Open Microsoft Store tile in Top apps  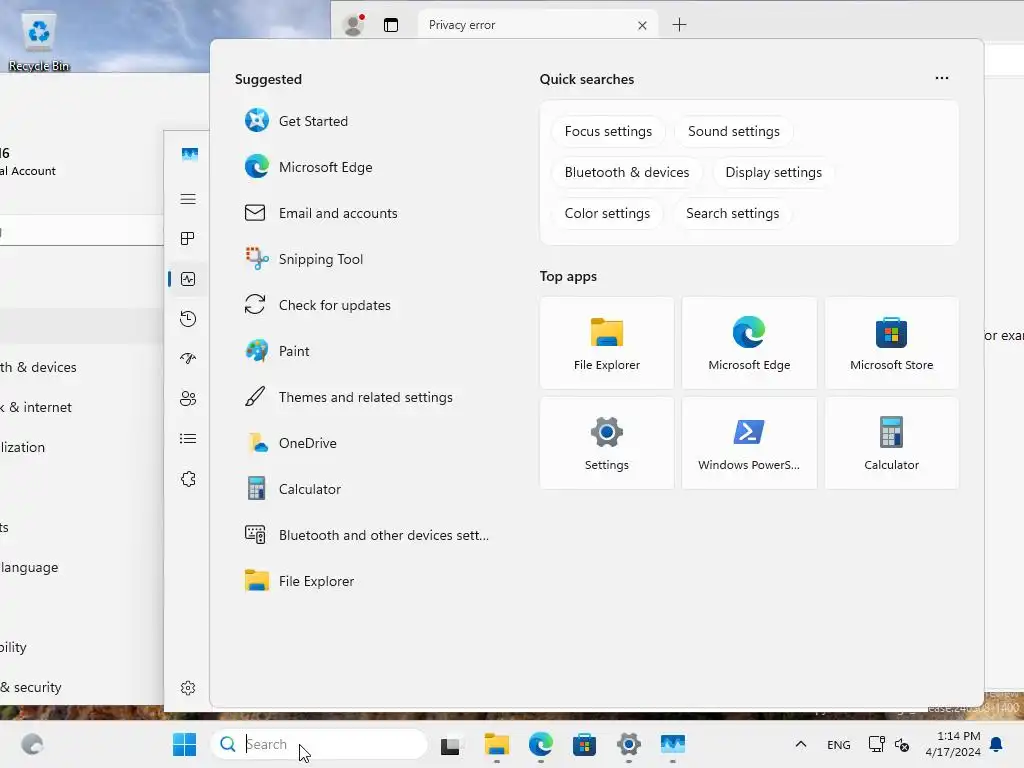891,343
